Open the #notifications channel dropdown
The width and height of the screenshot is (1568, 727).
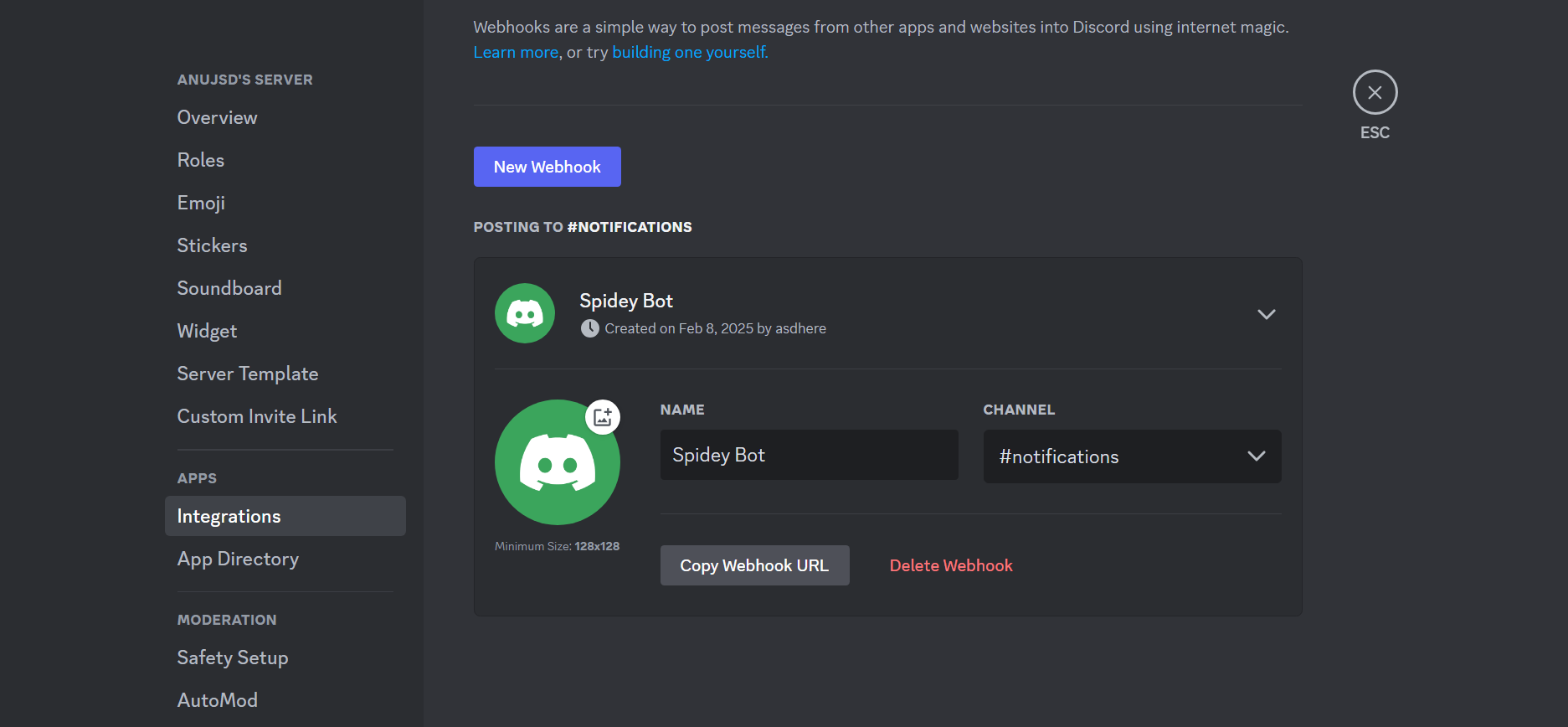coord(1132,456)
